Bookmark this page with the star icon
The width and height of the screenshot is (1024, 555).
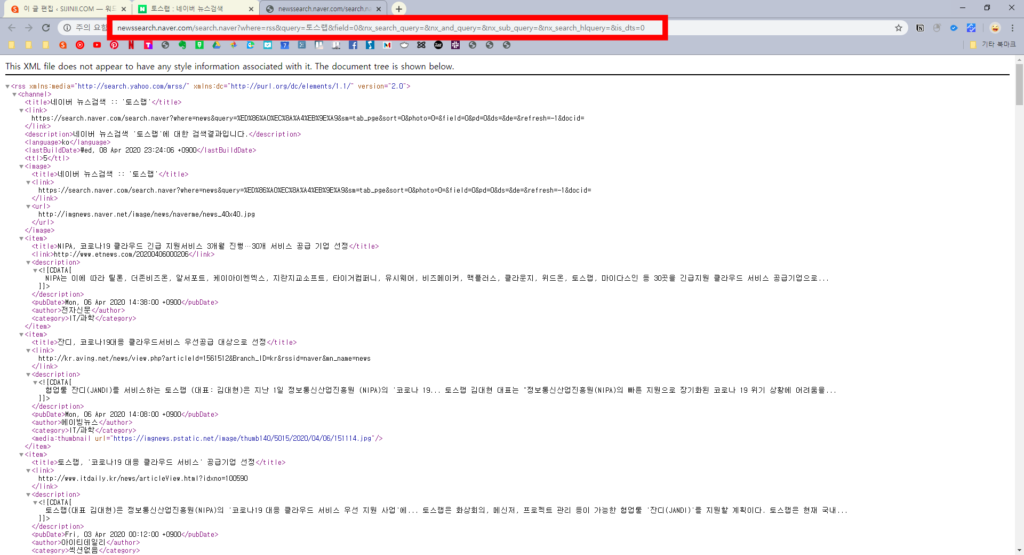pyautogui.click(x=899, y=28)
